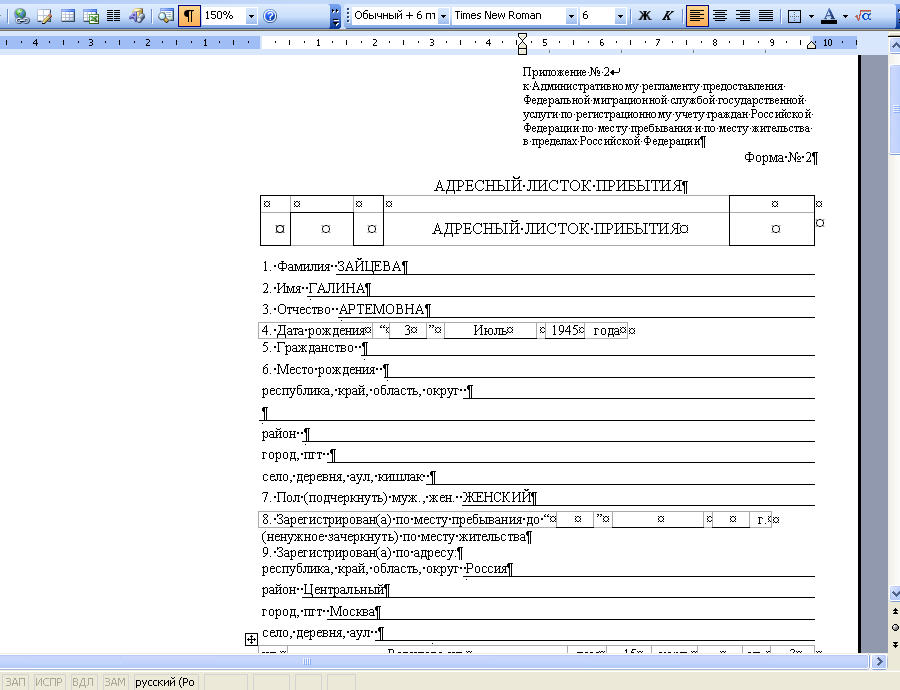Open the border style dropdown arrow
The image size is (900, 690).
(x=811, y=16)
